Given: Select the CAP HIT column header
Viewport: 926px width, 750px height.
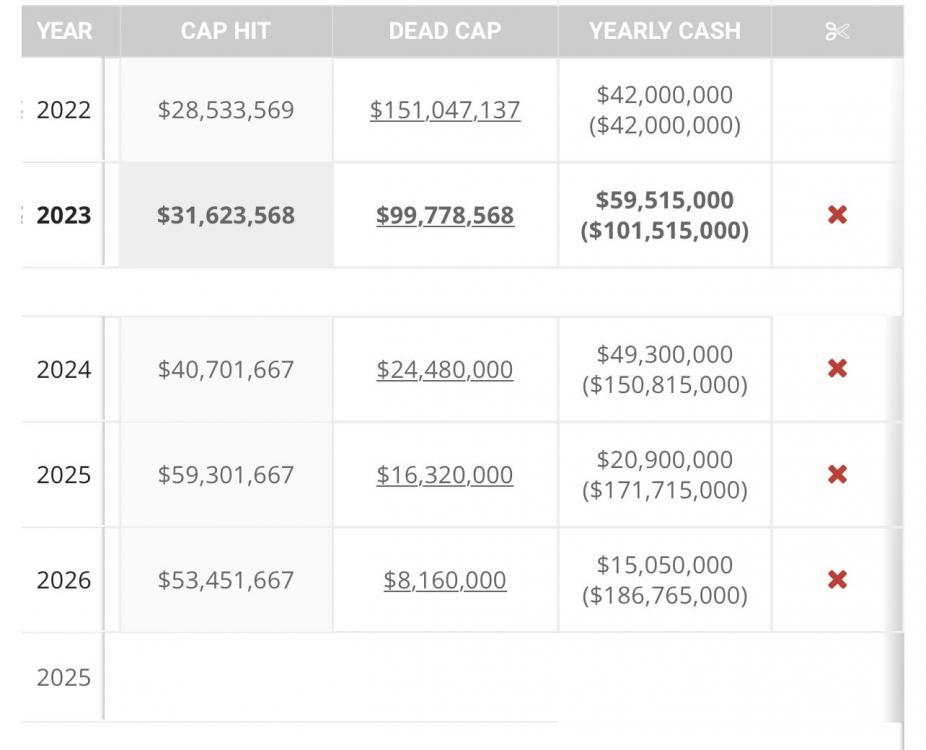Looking at the screenshot, I should coord(226,31).
